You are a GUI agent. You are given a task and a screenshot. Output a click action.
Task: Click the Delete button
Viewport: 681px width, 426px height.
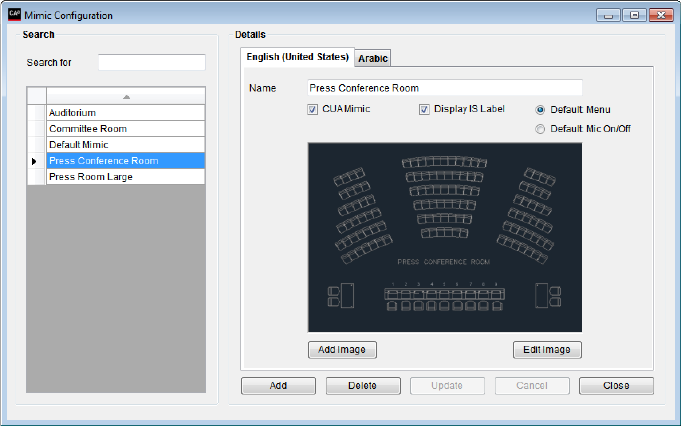coord(362,385)
